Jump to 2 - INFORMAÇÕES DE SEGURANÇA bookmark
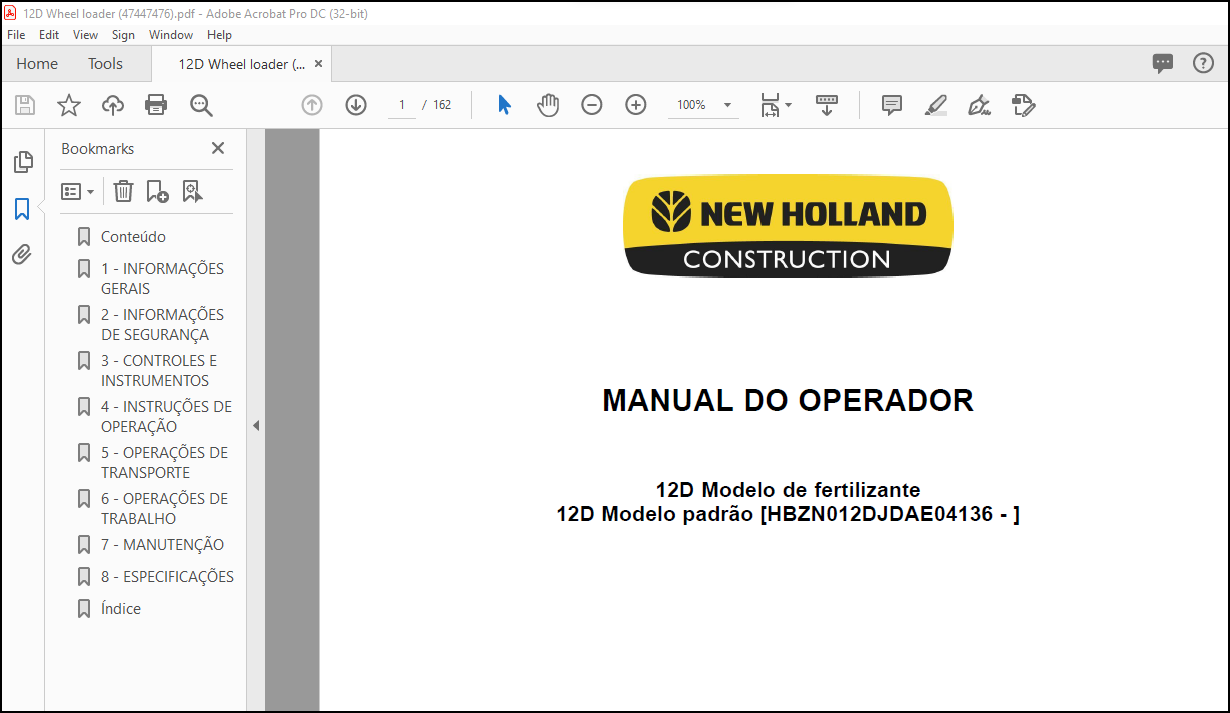The width and height of the screenshot is (1230, 713). pos(162,324)
